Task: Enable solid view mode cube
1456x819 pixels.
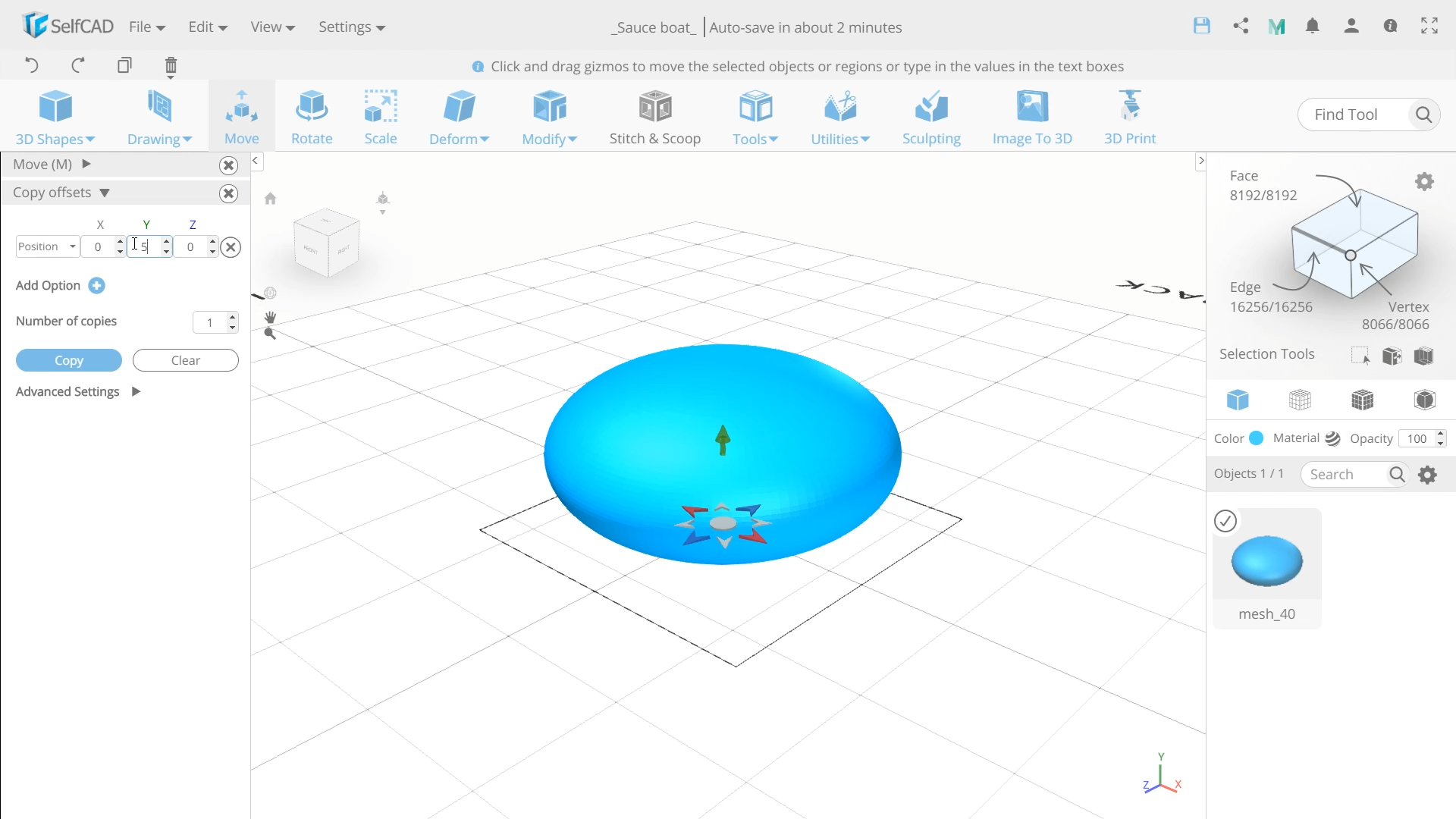Action: (x=1238, y=400)
